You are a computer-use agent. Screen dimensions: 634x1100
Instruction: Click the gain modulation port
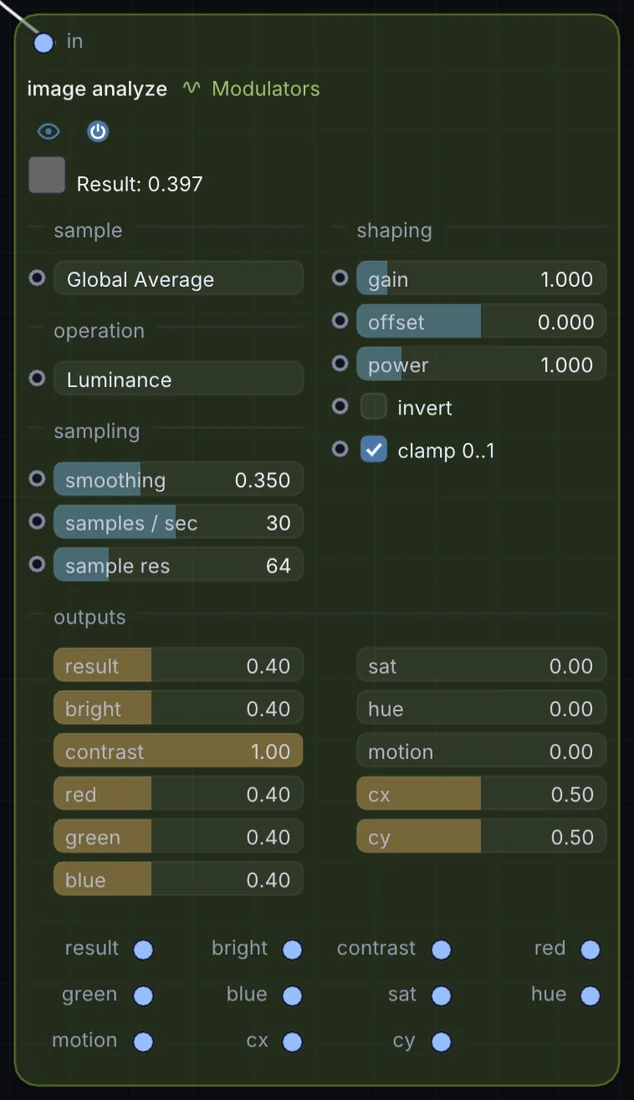[x=340, y=278]
